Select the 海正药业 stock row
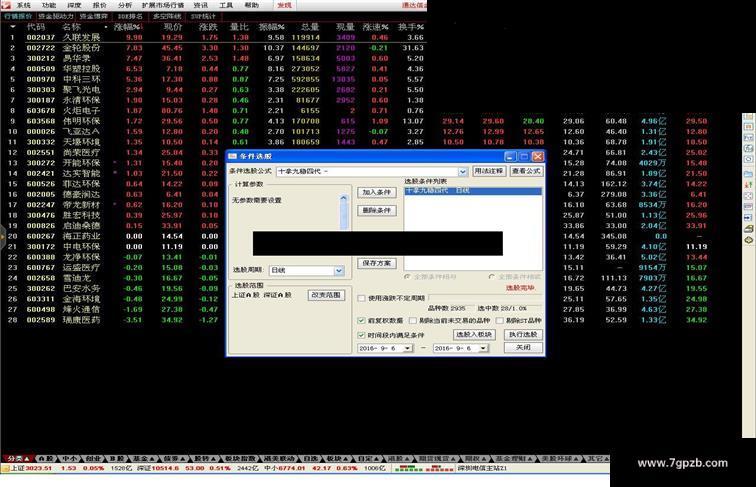 point(113,236)
